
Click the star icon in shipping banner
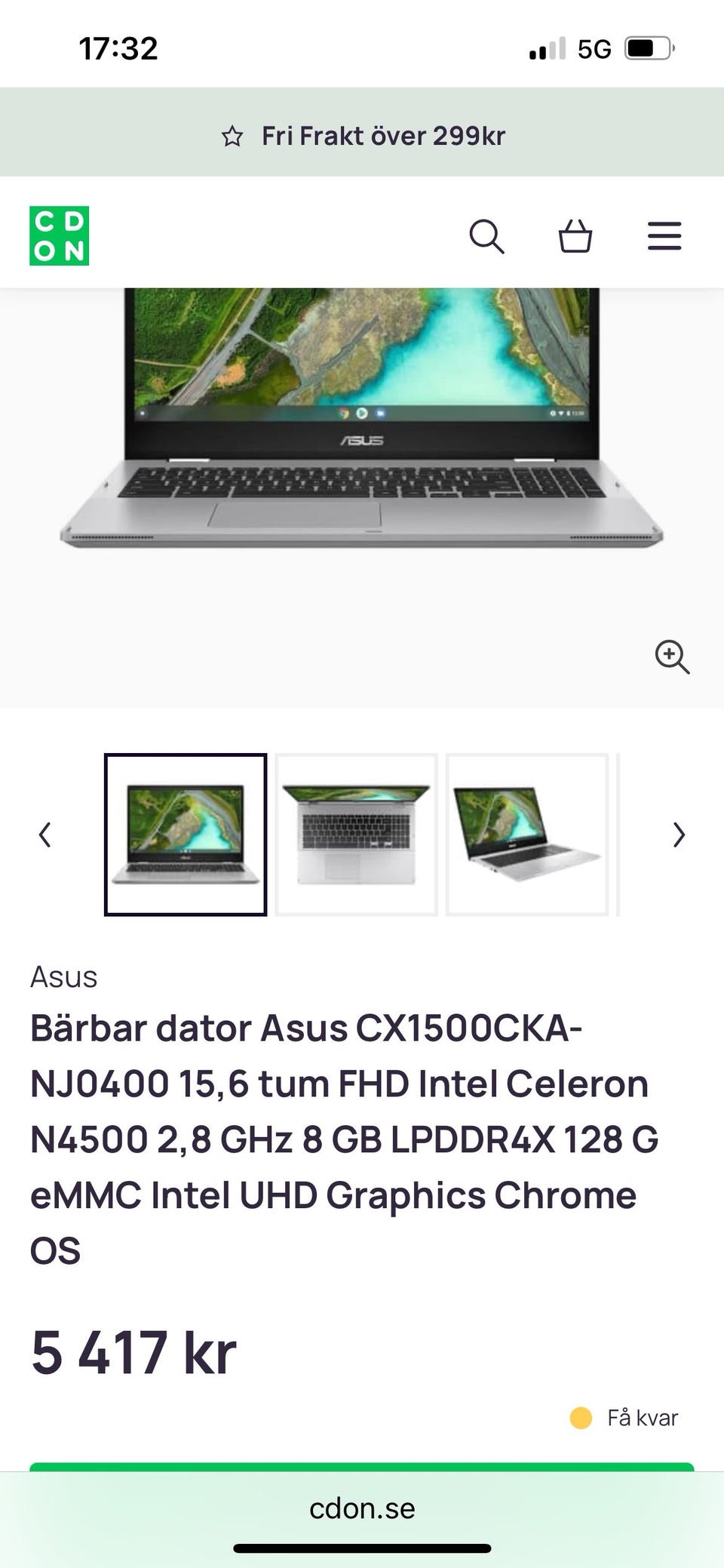(232, 137)
